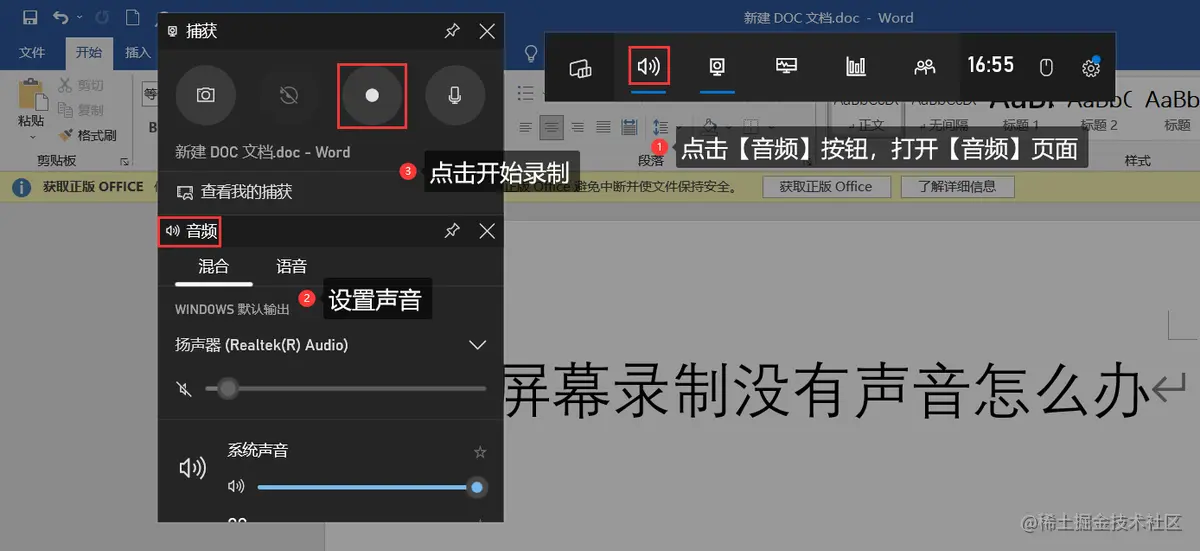1200x551 pixels.
Task: Toggle the Capture widget in Game Bar
Action: (x=717, y=67)
